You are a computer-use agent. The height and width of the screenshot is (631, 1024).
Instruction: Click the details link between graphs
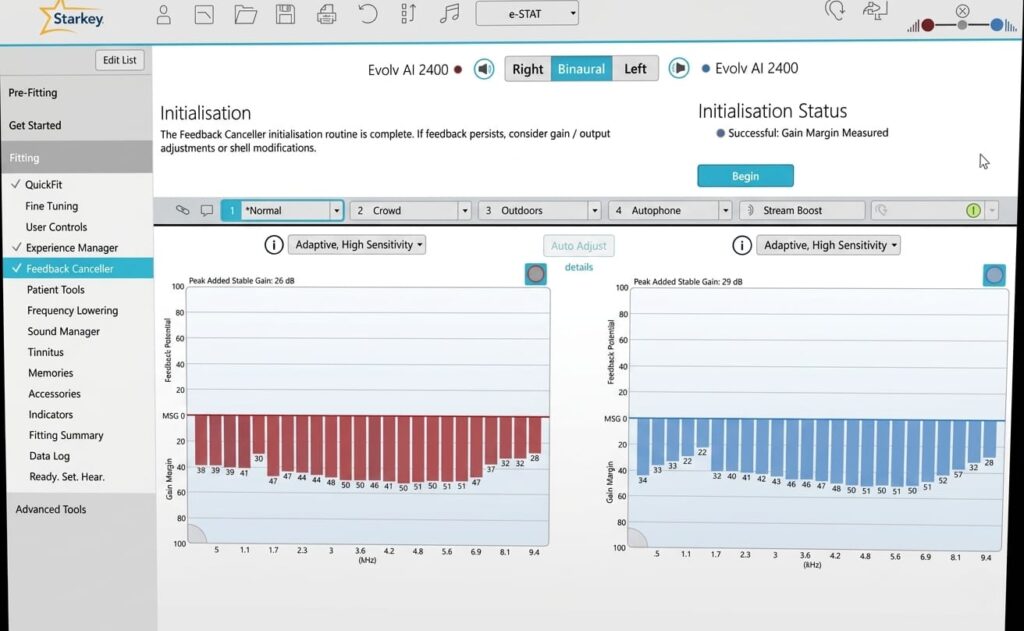click(x=579, y=267)
